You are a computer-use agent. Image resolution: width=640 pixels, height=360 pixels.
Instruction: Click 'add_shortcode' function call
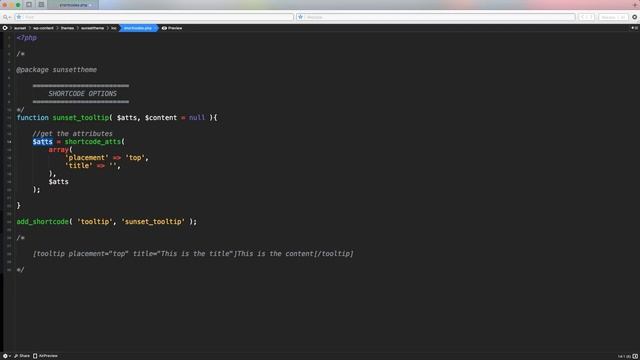[42, 222]
